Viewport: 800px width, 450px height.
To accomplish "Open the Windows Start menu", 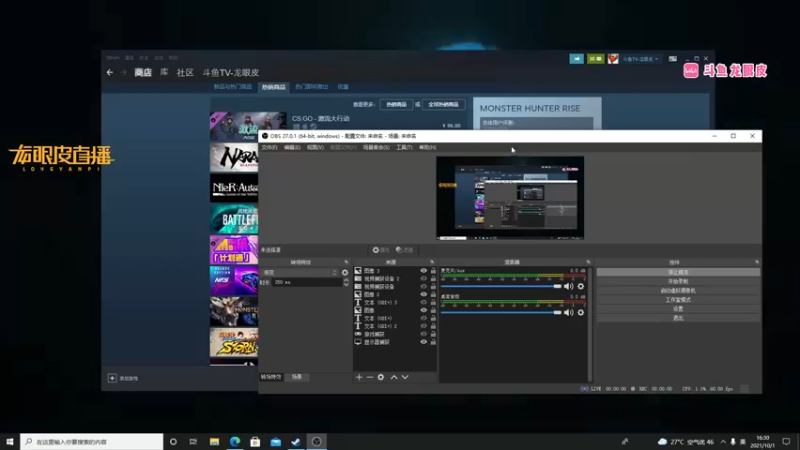I will [10, 441].
